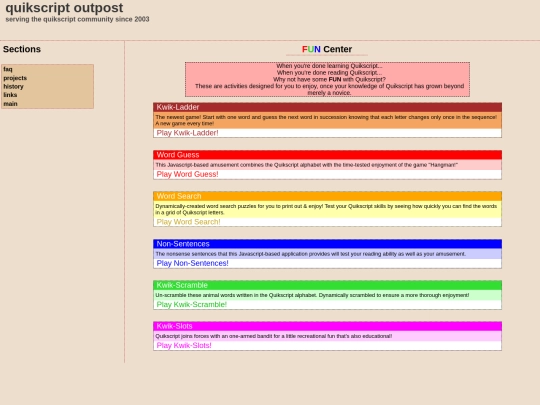The height and width of the screenshot is (405, 540).
Task: Click the one-armed bandit description text
Action: 273,336
